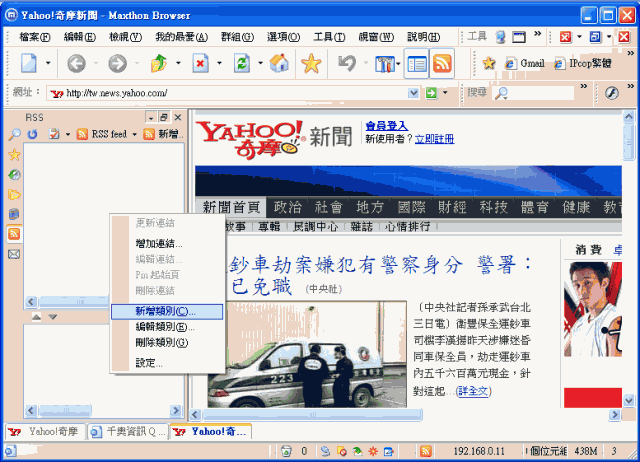Viewport: 640px width, 462px height.
Task: Choose 新增類別(C)... in context menu
Action: click(x=167, y=311)
